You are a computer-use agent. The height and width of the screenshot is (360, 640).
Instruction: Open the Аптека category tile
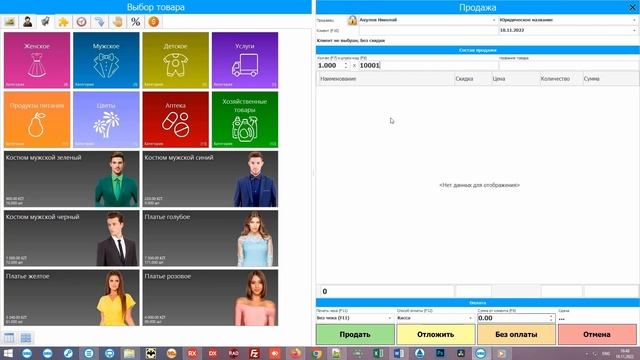point(176,120)
